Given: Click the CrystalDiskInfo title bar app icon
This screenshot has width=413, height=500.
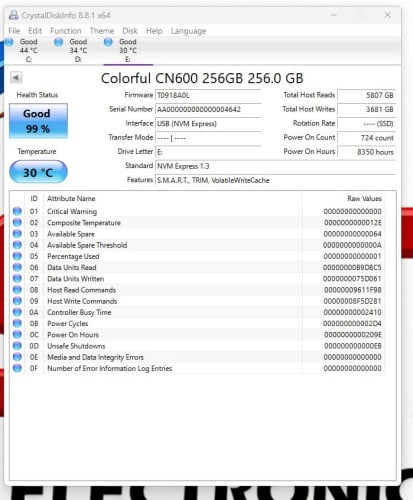Looking at the screenshot, I should pyautogui.click(x=13, y=15).
